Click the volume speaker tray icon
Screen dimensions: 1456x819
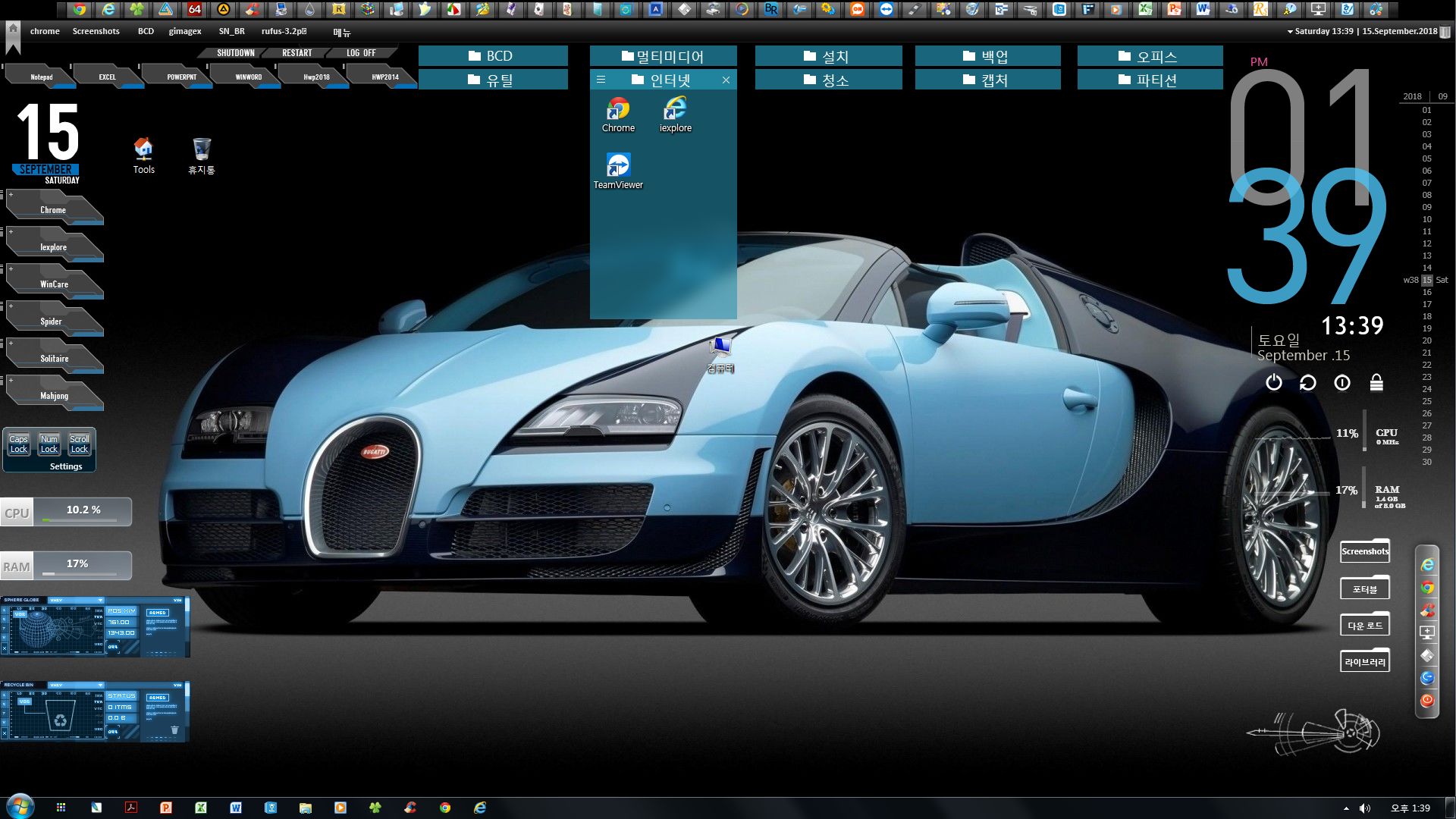point(1365,808)
